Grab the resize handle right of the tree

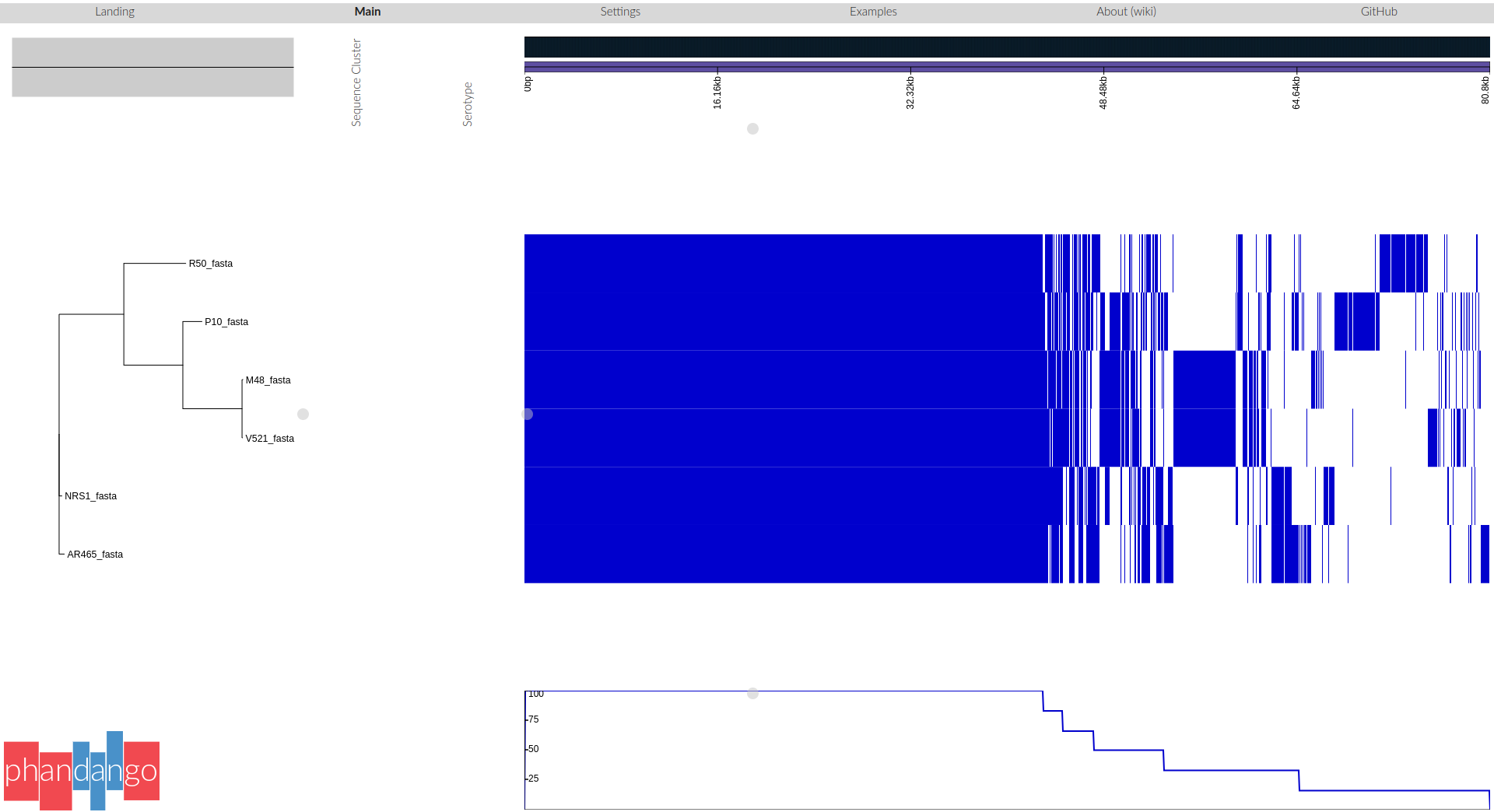[x=303, y=415]
